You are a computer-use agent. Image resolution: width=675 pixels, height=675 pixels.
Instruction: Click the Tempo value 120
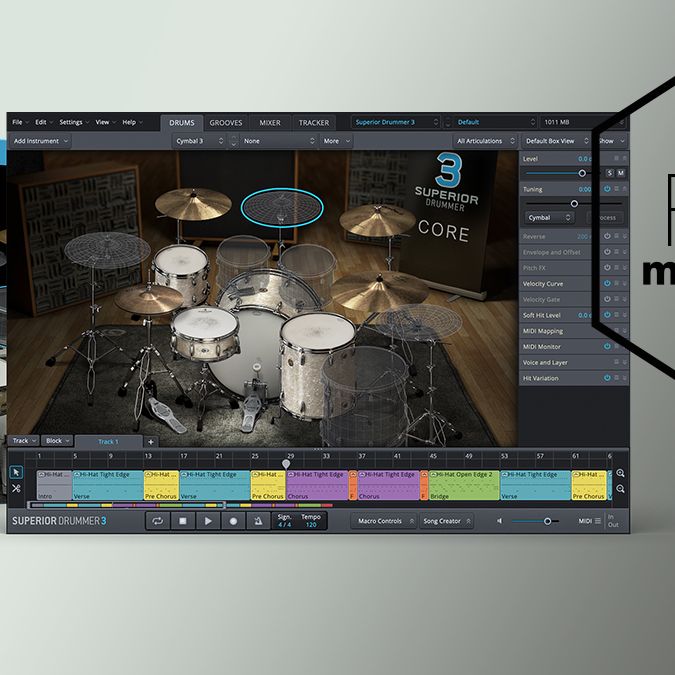(x=311, y=525)
